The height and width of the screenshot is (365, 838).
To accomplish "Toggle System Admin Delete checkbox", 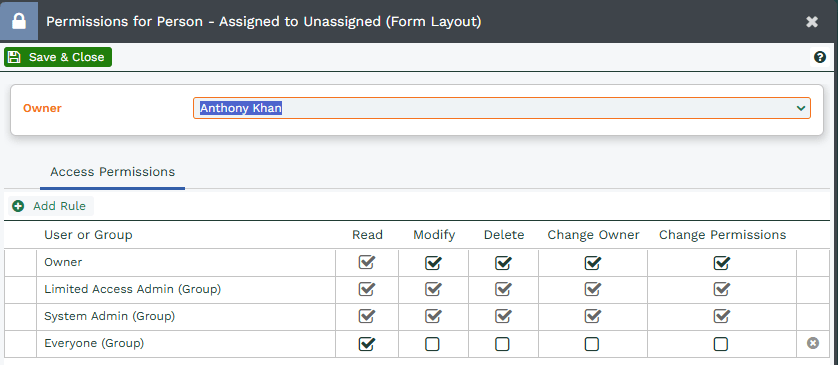I will (x=503, y=316).
